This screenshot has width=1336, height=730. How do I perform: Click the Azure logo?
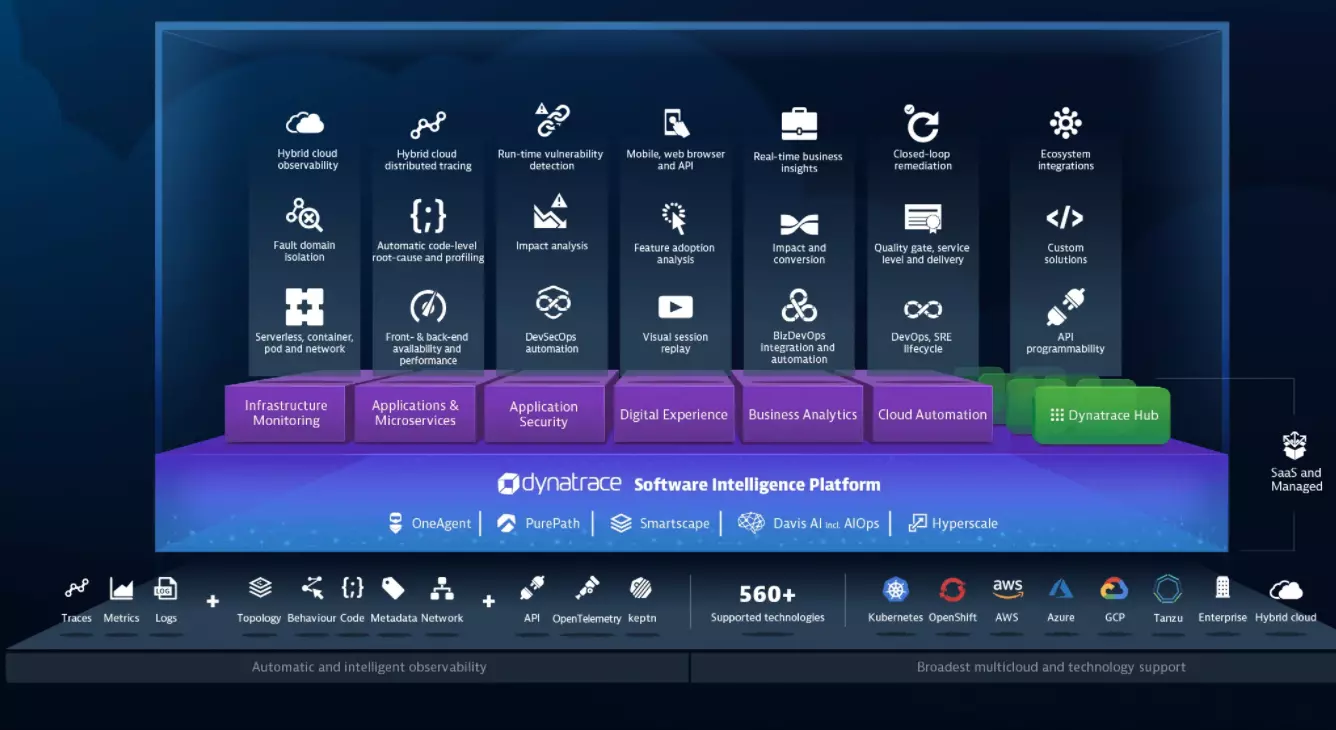pyautogui.click(x=1060, y=589)
